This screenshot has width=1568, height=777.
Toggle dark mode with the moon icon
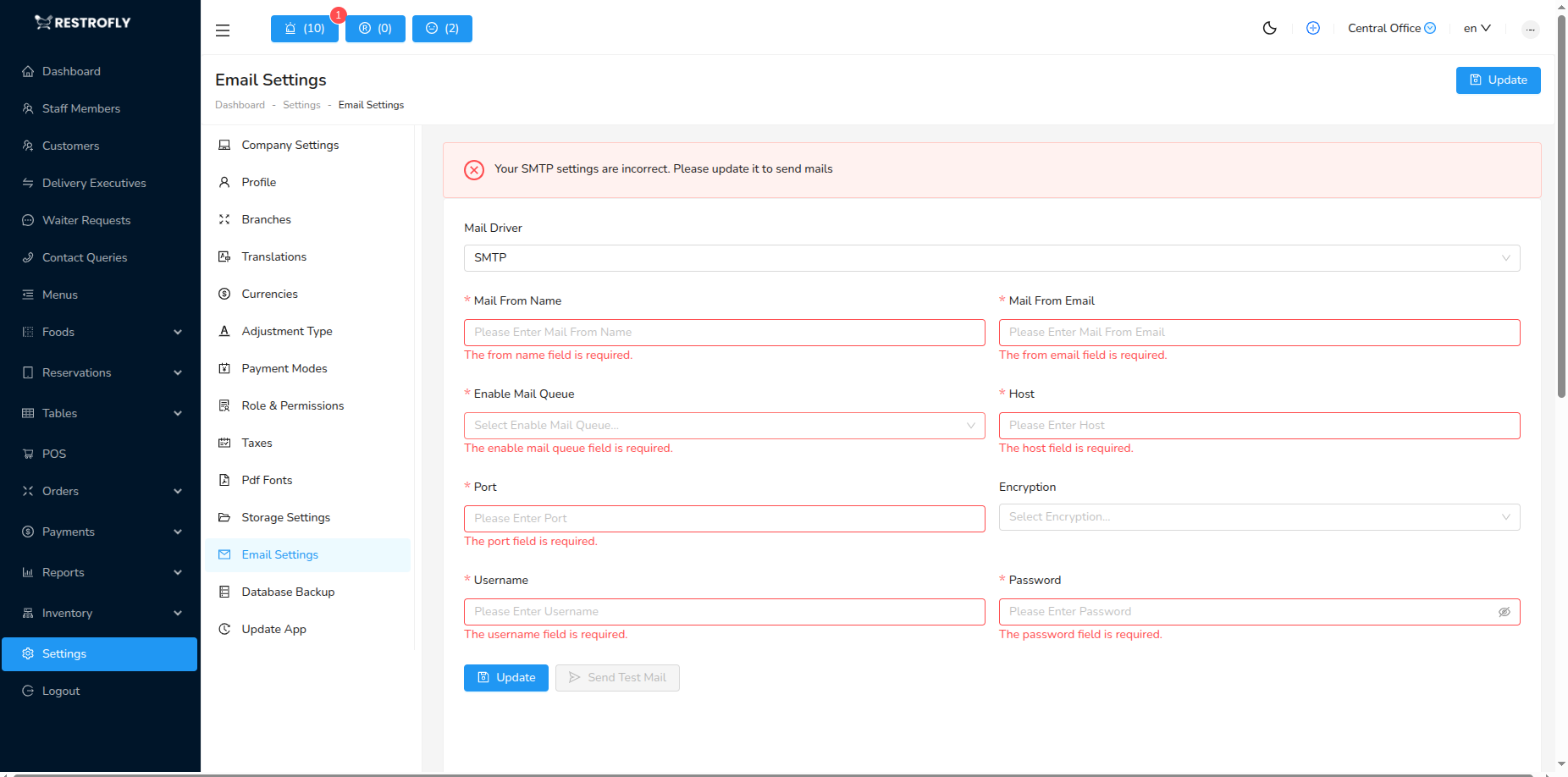(1269, 29)
